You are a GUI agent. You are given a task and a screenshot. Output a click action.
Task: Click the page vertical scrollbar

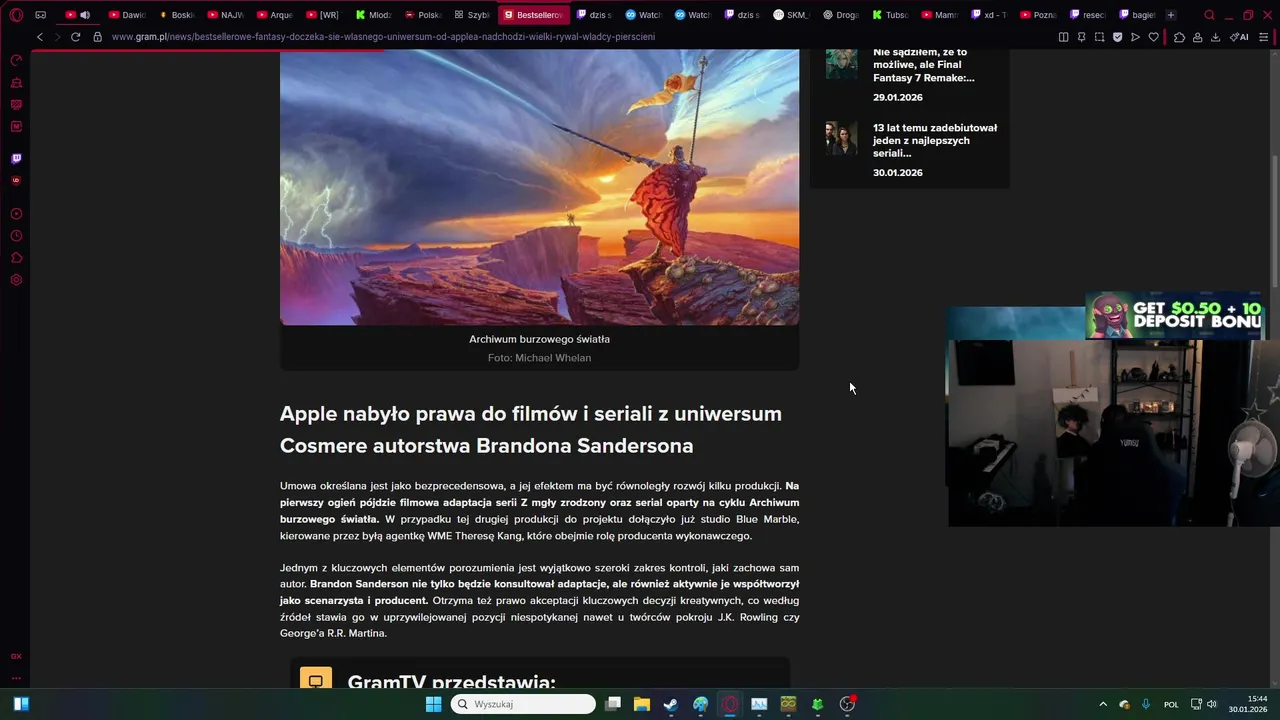coord(1274,220)
